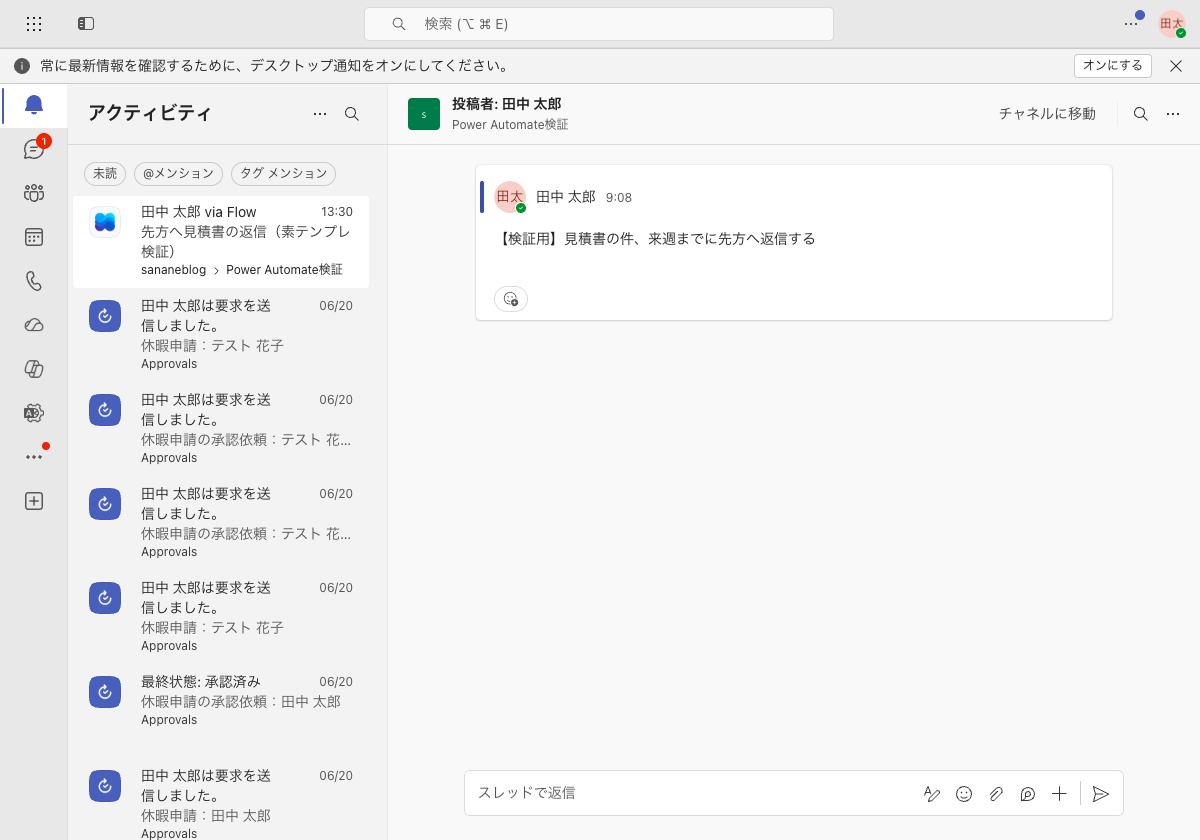
Task: Open the app launcher grid icon
Action: (x=34, y=24)
